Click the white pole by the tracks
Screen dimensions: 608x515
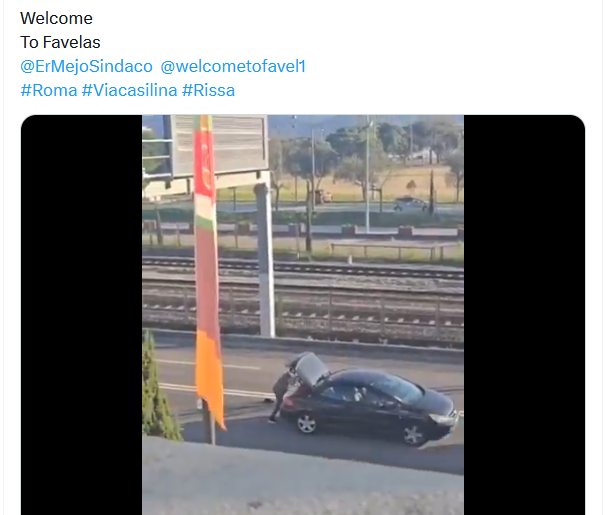[265, 260]
